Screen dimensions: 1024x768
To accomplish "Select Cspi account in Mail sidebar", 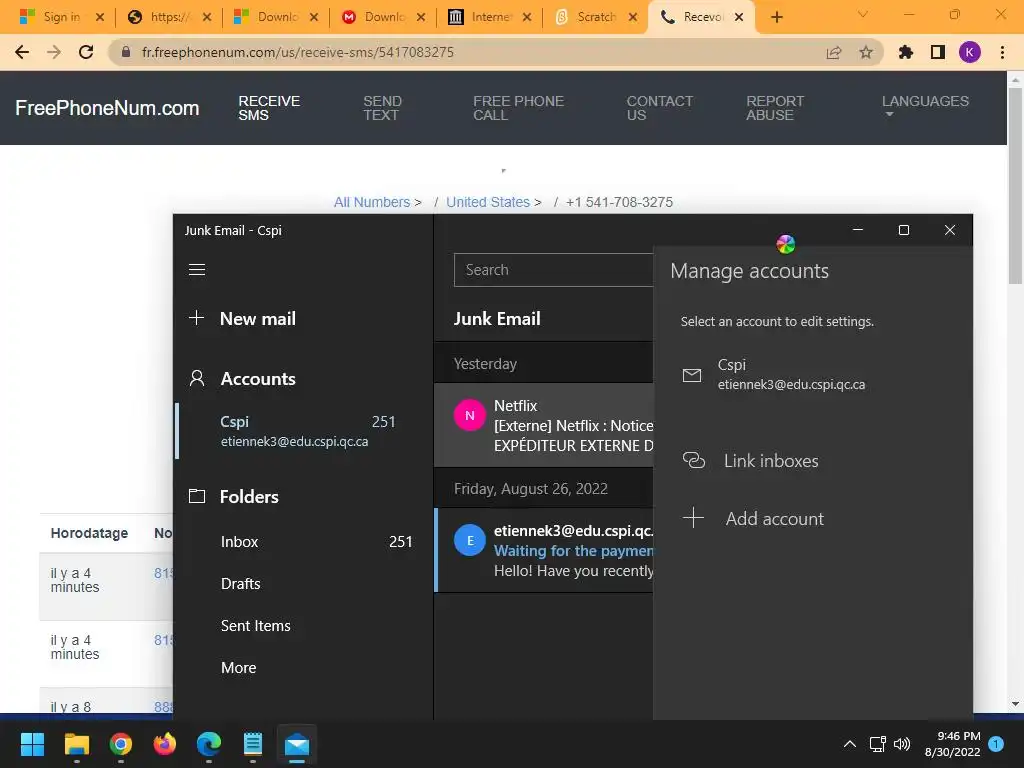I will 304,430.
